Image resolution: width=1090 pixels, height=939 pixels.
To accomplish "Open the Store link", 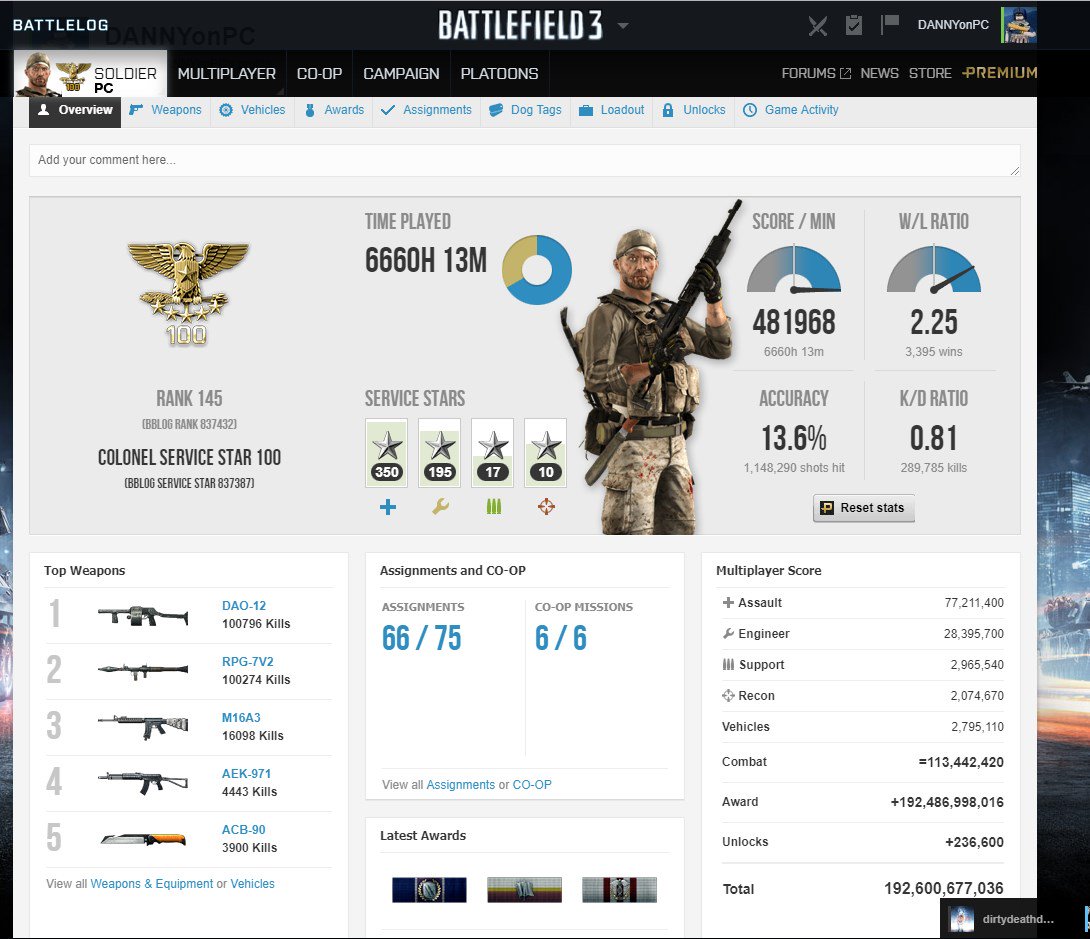I will (930, 73).
